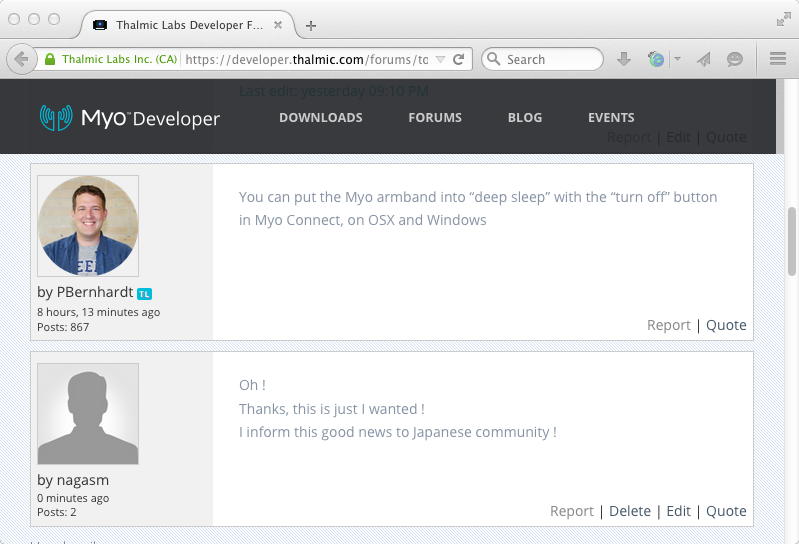Open the EVENTS nav item

(611, 118)
